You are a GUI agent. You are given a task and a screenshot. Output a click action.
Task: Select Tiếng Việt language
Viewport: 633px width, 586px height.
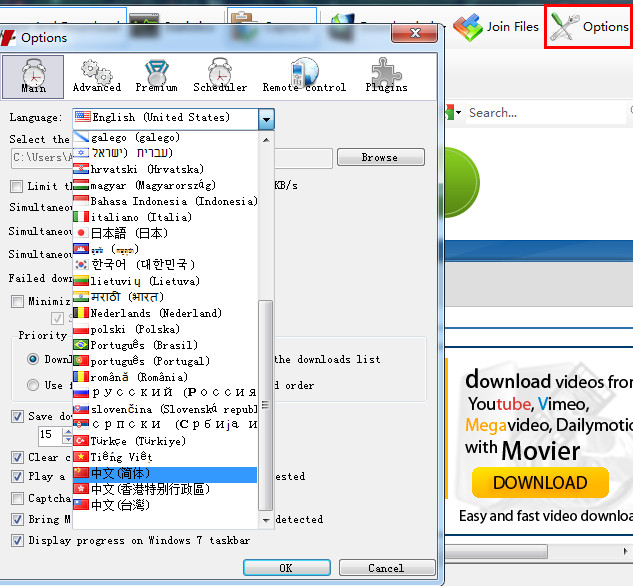click(165, 457)
